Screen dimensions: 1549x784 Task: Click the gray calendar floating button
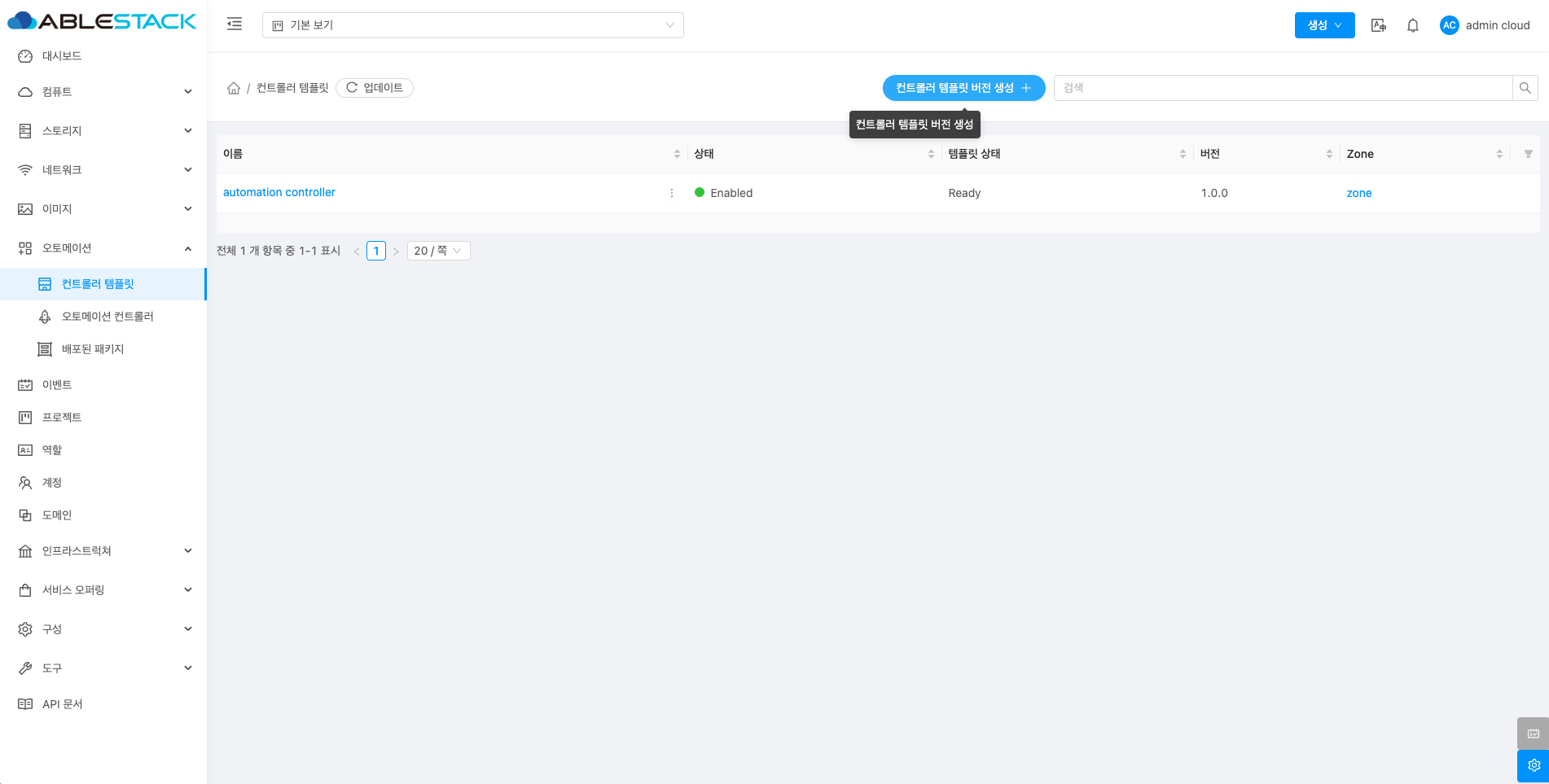pos(1533,734)
